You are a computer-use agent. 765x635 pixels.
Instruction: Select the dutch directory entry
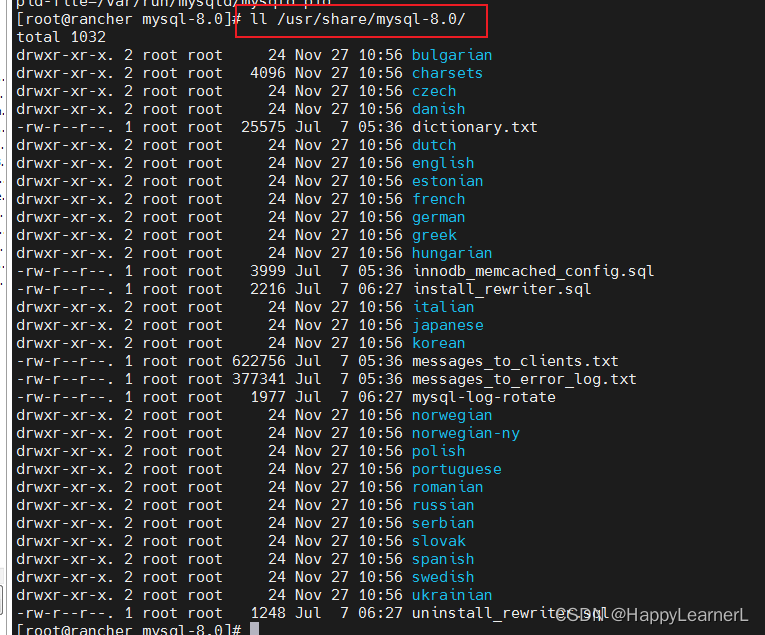coord(434,145)
